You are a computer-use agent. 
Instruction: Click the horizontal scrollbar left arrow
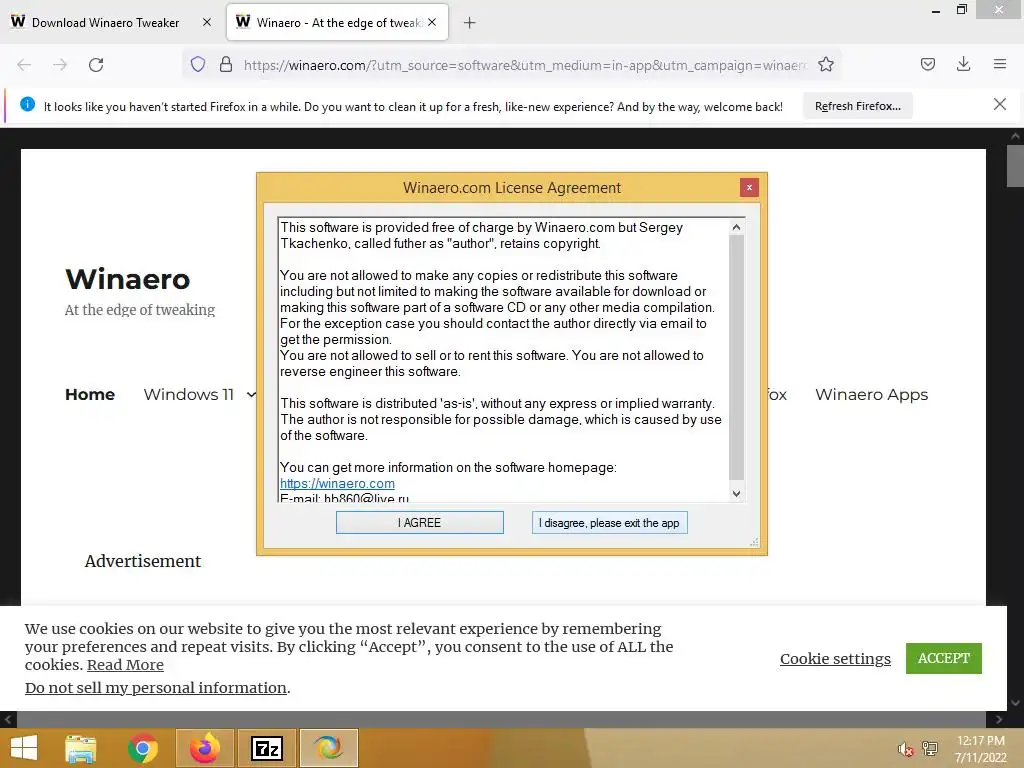click(x=8, y=719)
